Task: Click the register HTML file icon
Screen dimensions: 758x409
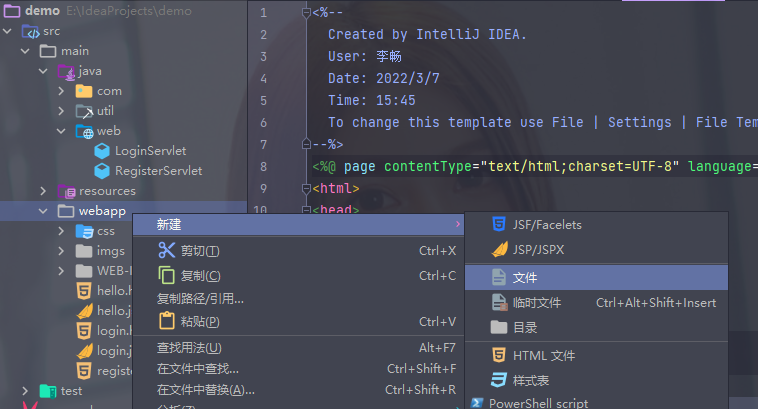Action: (x=84, y=371)
